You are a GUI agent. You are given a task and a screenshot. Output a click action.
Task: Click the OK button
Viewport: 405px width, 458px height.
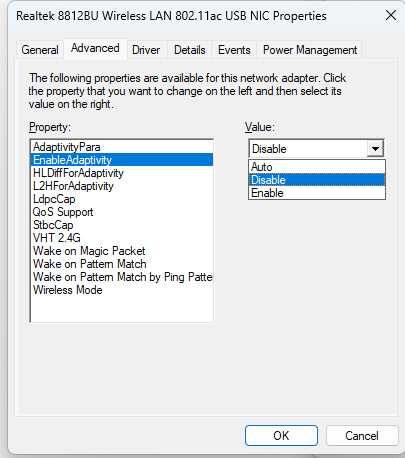point(281,435)
